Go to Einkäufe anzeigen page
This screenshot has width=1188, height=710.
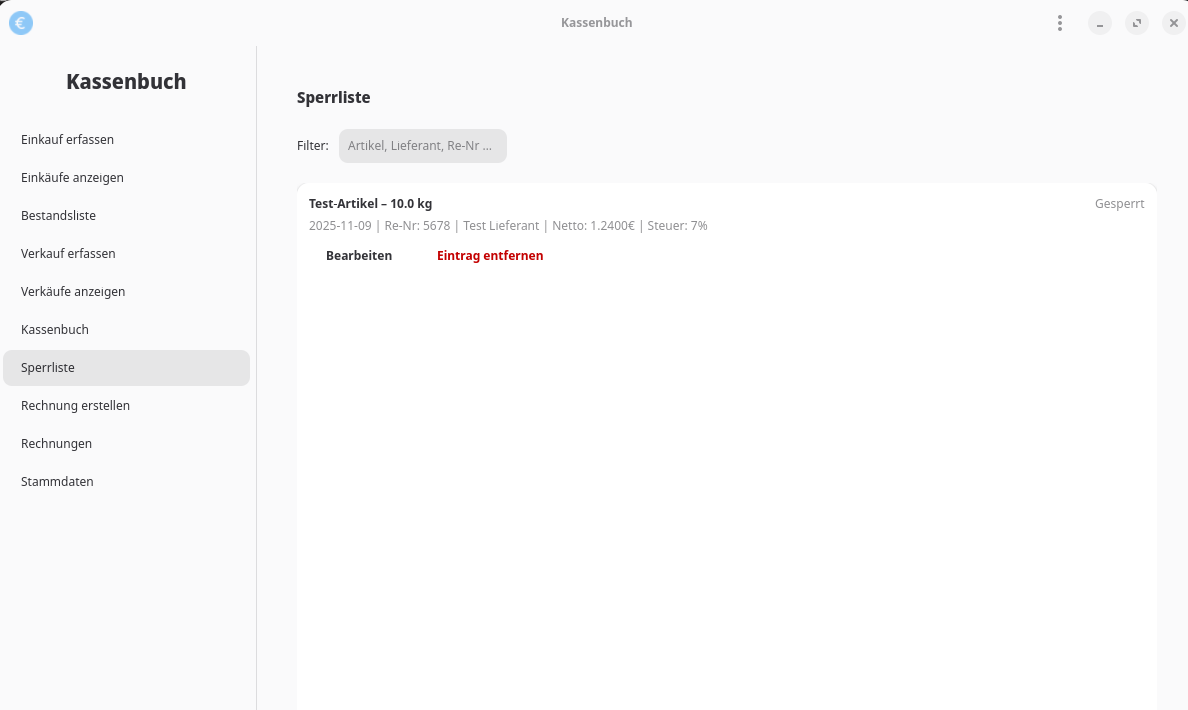(72, 178)
